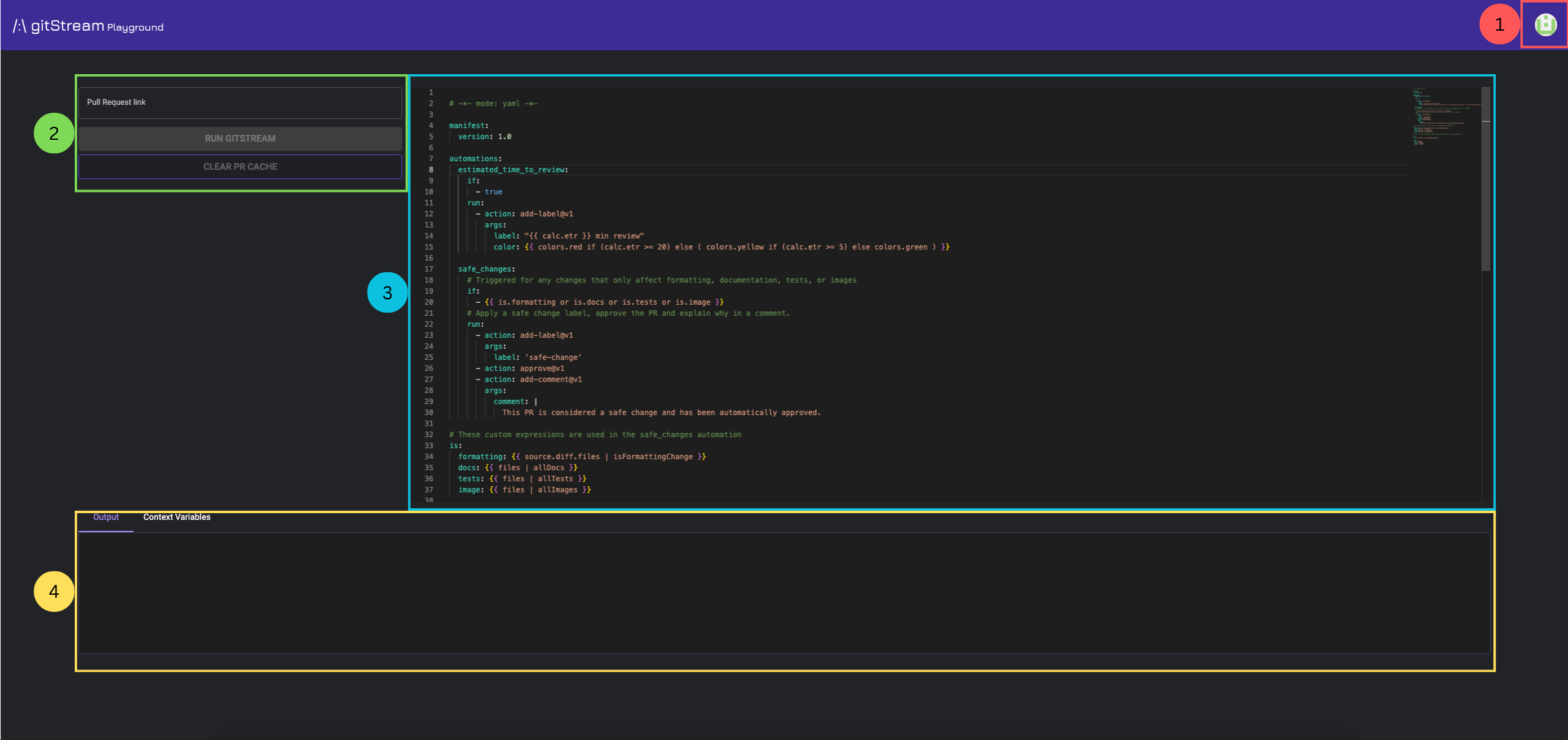
Task: Click the Playground text in header
Action: pos(135,28)
